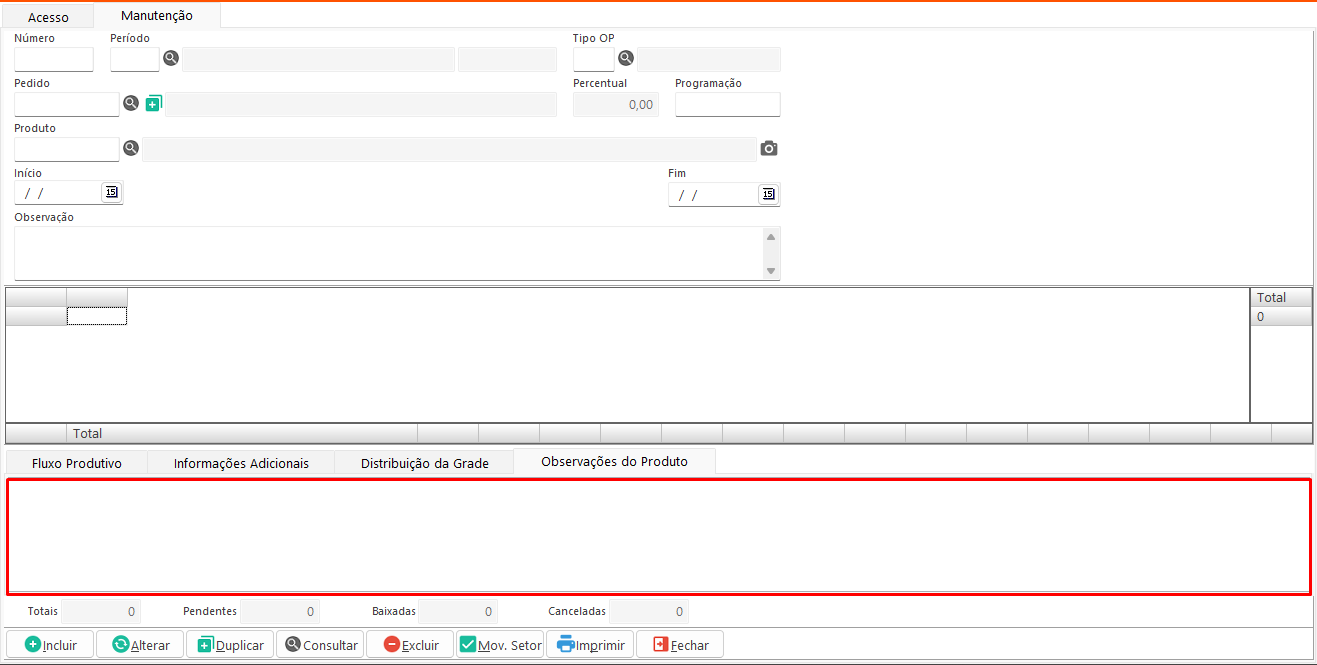Open the Fluxo Produtivo tab
The image size is (1317, 665).
click(77, 463)
